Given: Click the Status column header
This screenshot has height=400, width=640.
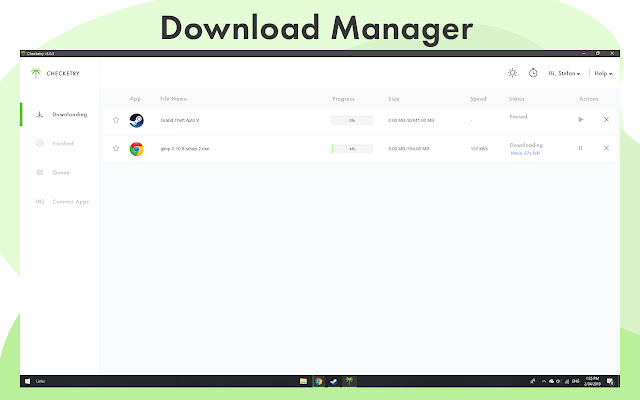Looking at the screenshot, I should click(x=517, y=99).
